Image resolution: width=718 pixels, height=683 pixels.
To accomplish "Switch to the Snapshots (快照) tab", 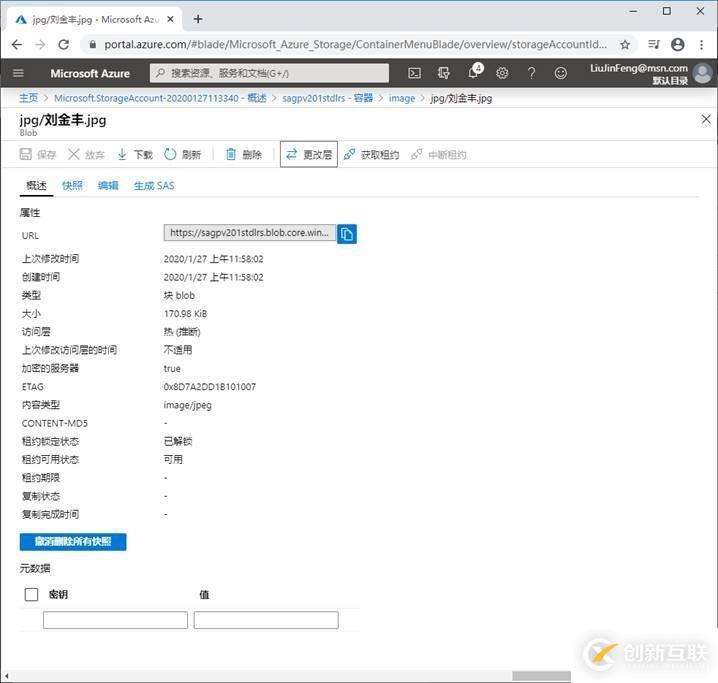I will [72, 185].
